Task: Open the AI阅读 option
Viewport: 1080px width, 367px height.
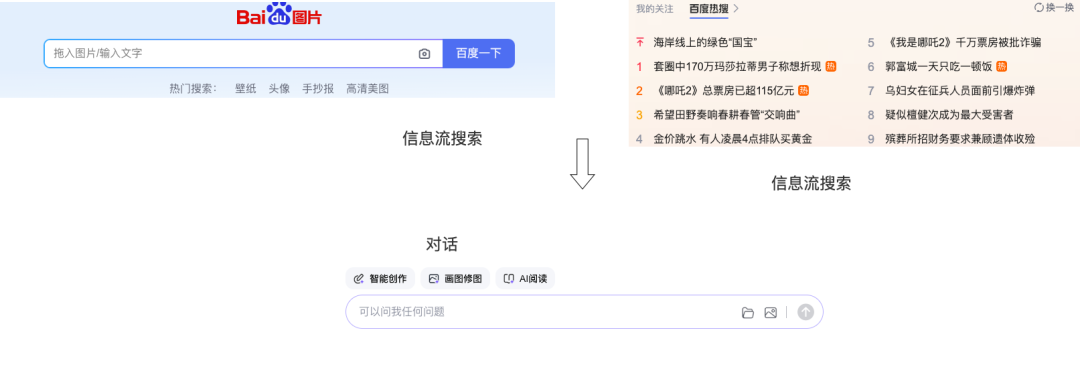Action: pos(525,279)
